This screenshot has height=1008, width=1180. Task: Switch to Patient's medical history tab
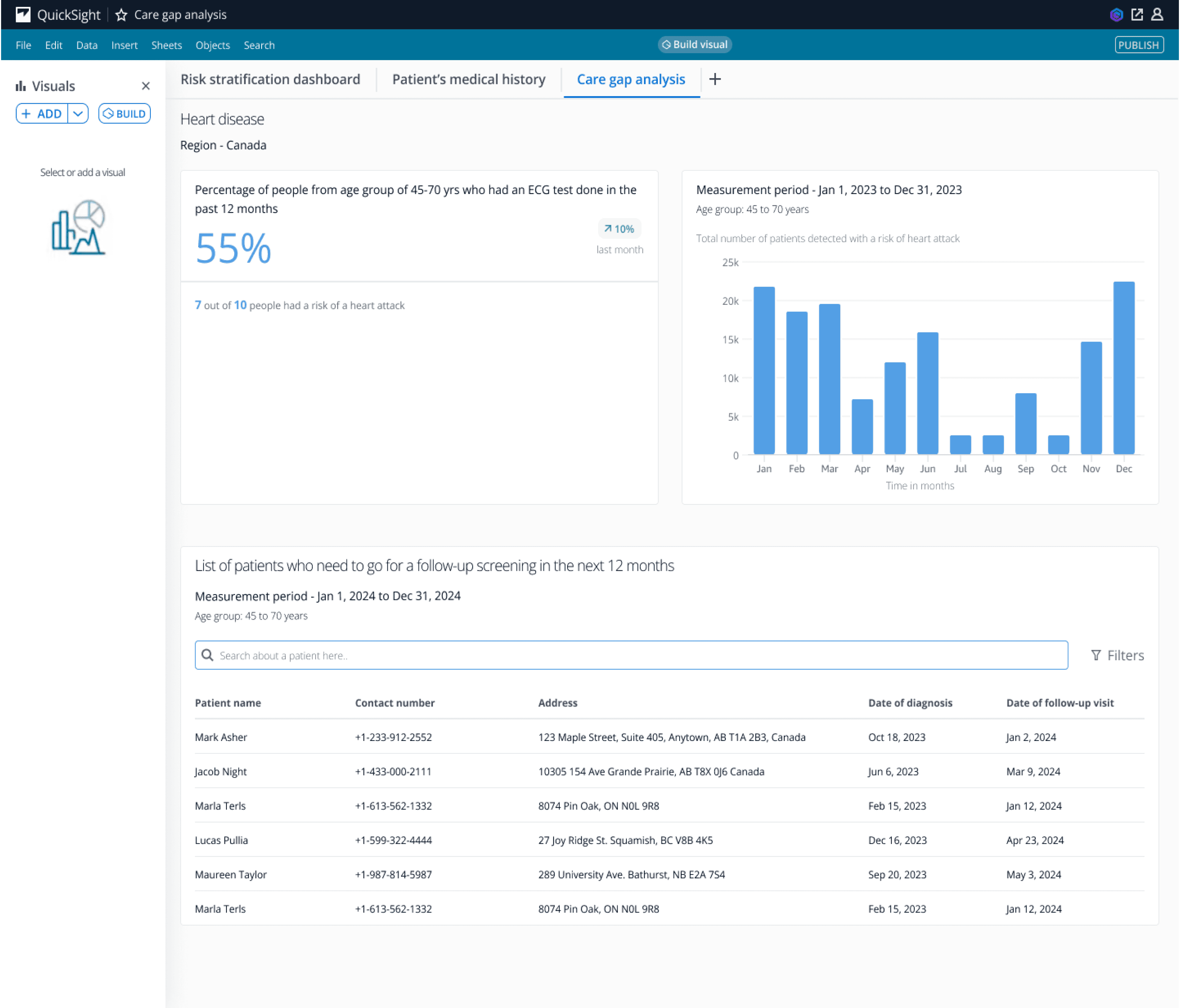click(x=469, y=79)
